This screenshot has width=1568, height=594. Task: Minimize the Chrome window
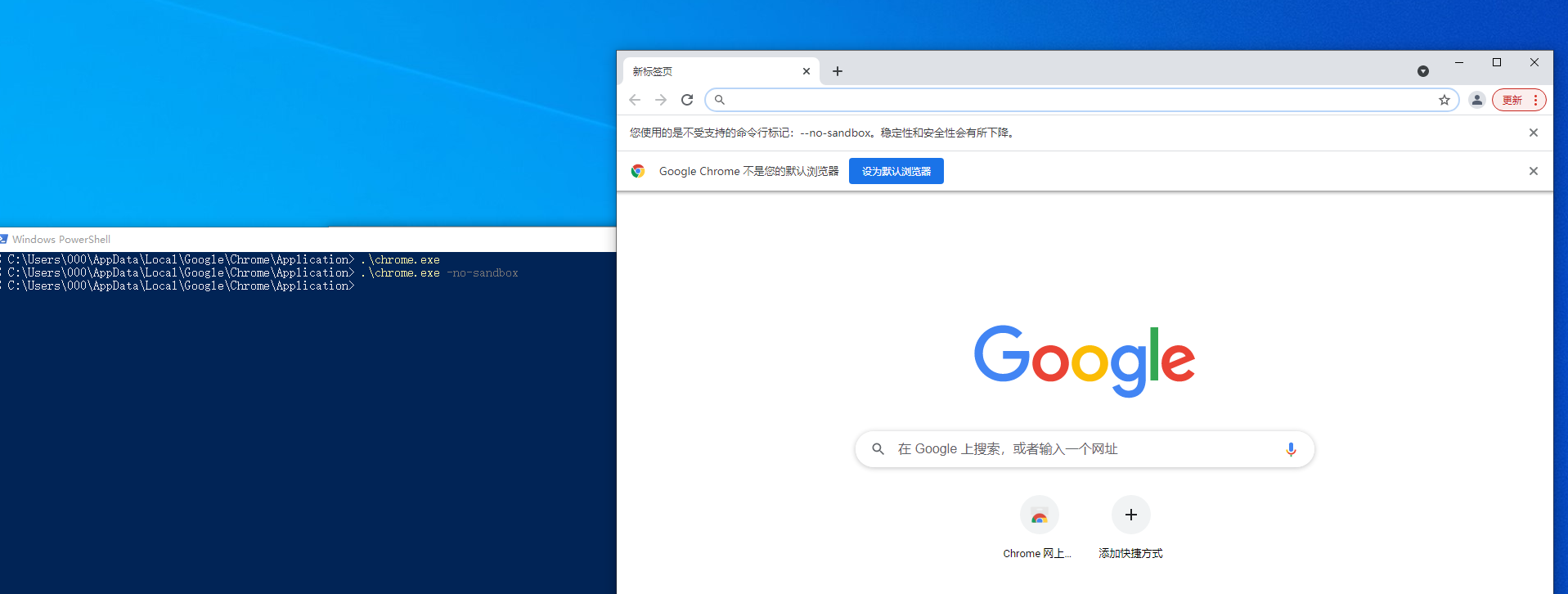[x=1459, y=62]
